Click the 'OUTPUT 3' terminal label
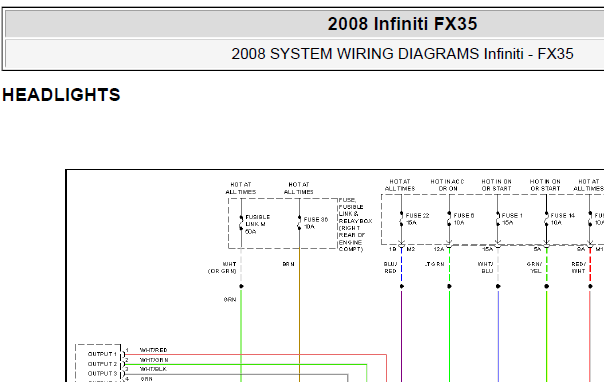The image size is (604, 382). click(x=102, y=374)
